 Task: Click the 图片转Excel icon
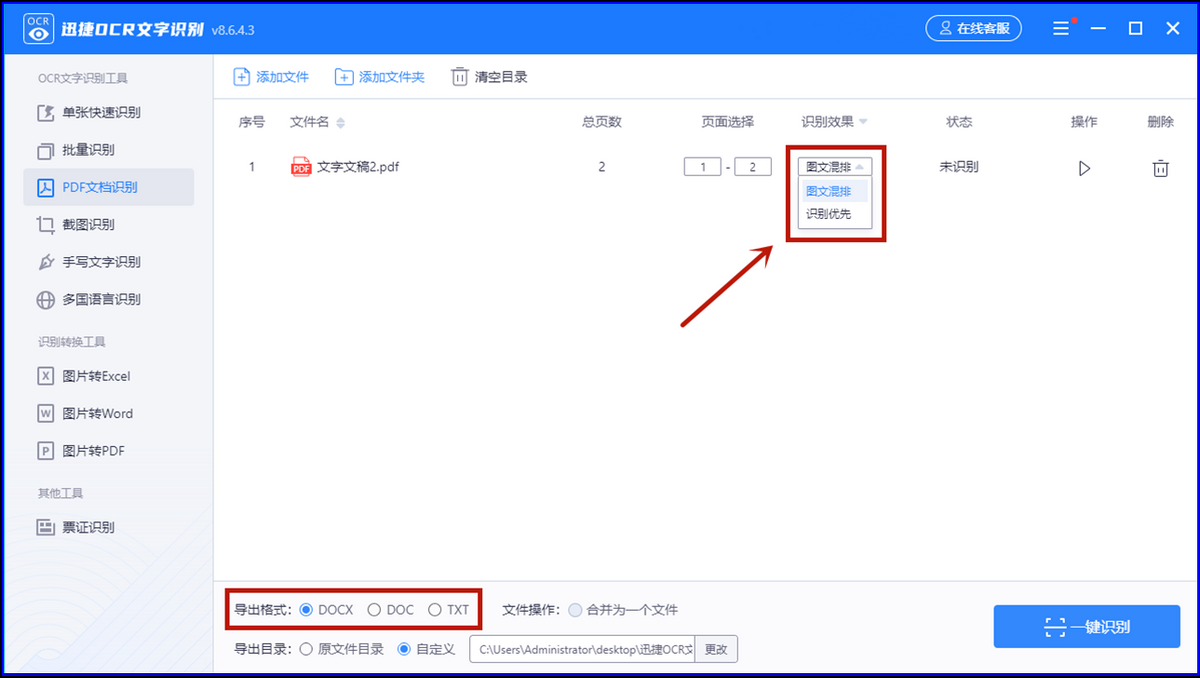coord(45,376)
